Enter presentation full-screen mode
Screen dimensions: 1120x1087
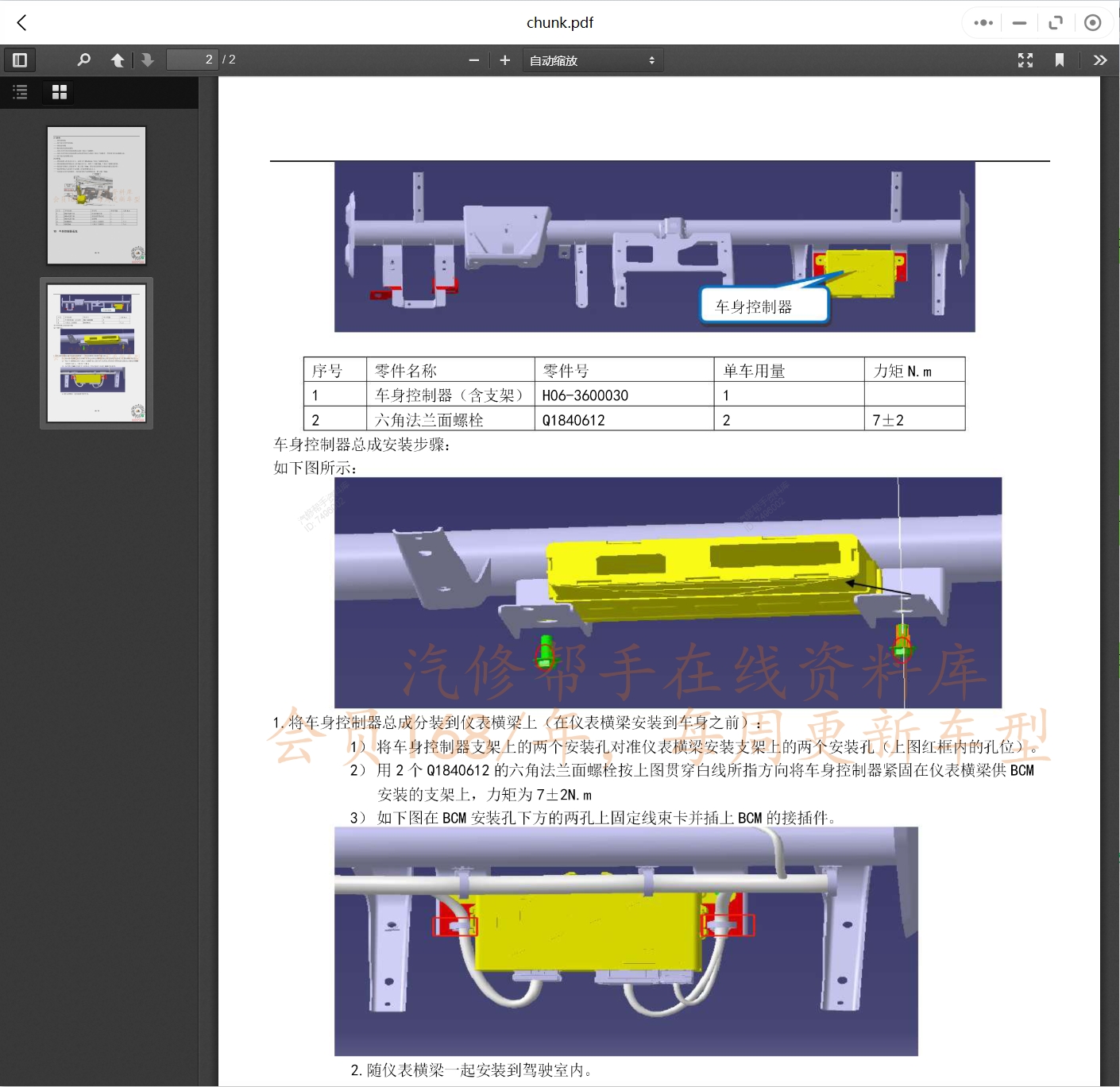coord(1025,60)
